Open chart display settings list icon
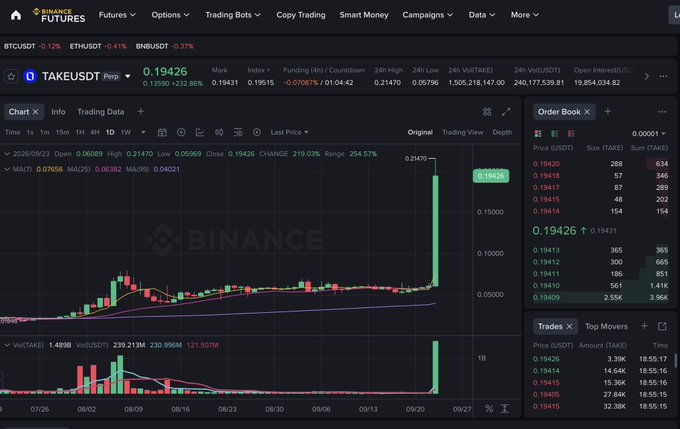680x429 pixels. [238, 132]
